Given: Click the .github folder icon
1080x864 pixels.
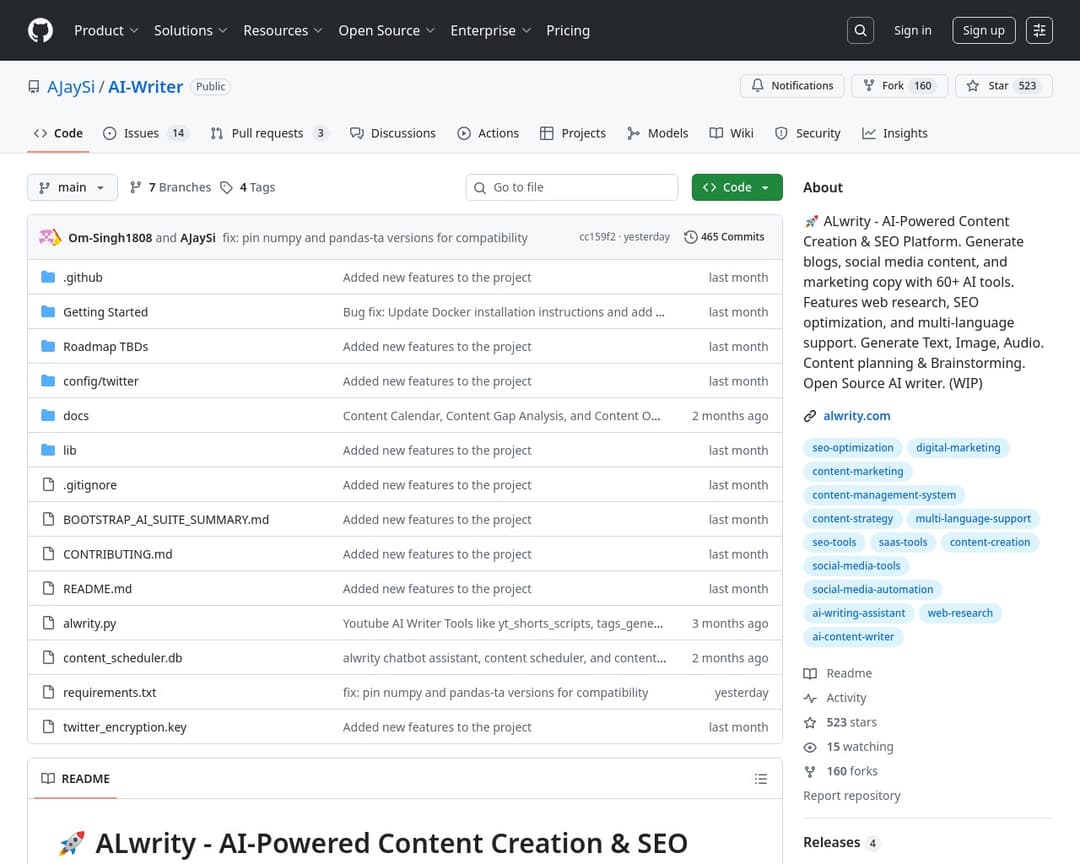Looking at the screenshot, I should click(48, 278).
